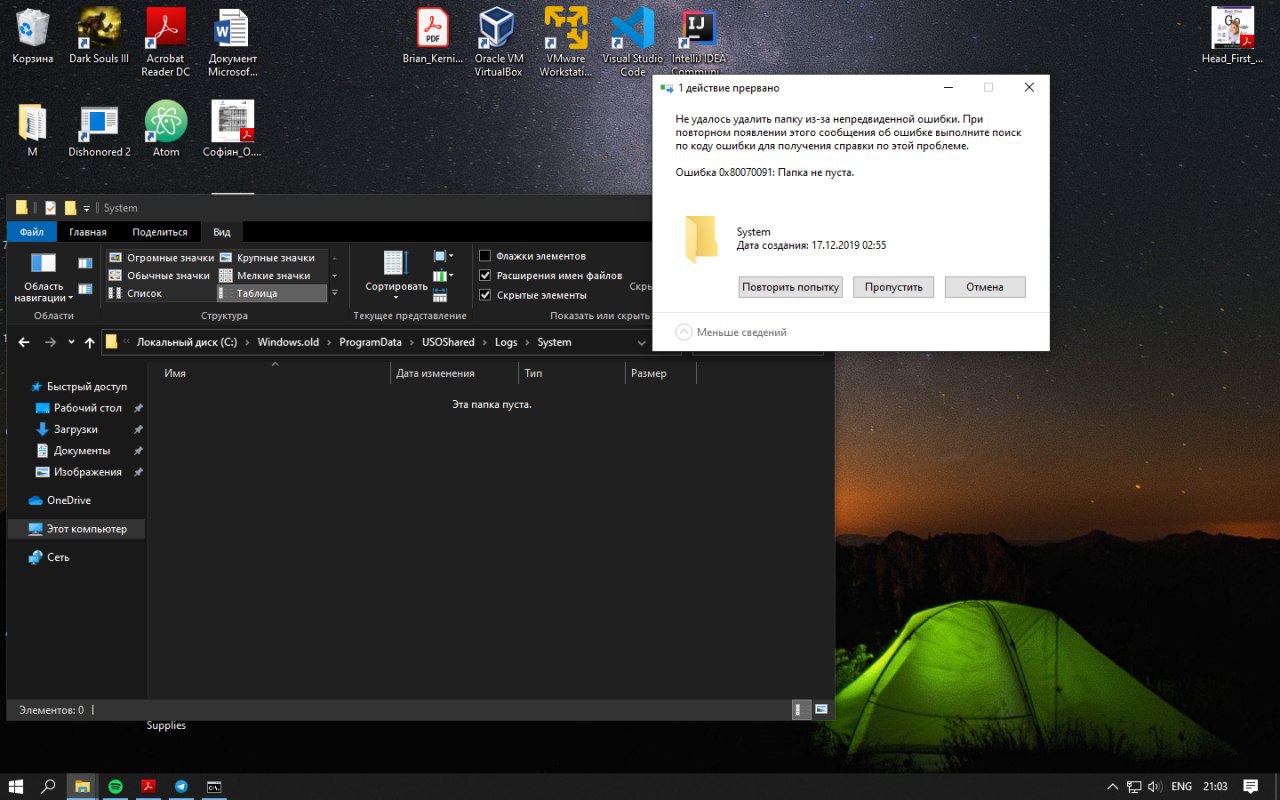Switch to details view in status bar
This screenshot has width=1280, height=800.
[801, 709]
